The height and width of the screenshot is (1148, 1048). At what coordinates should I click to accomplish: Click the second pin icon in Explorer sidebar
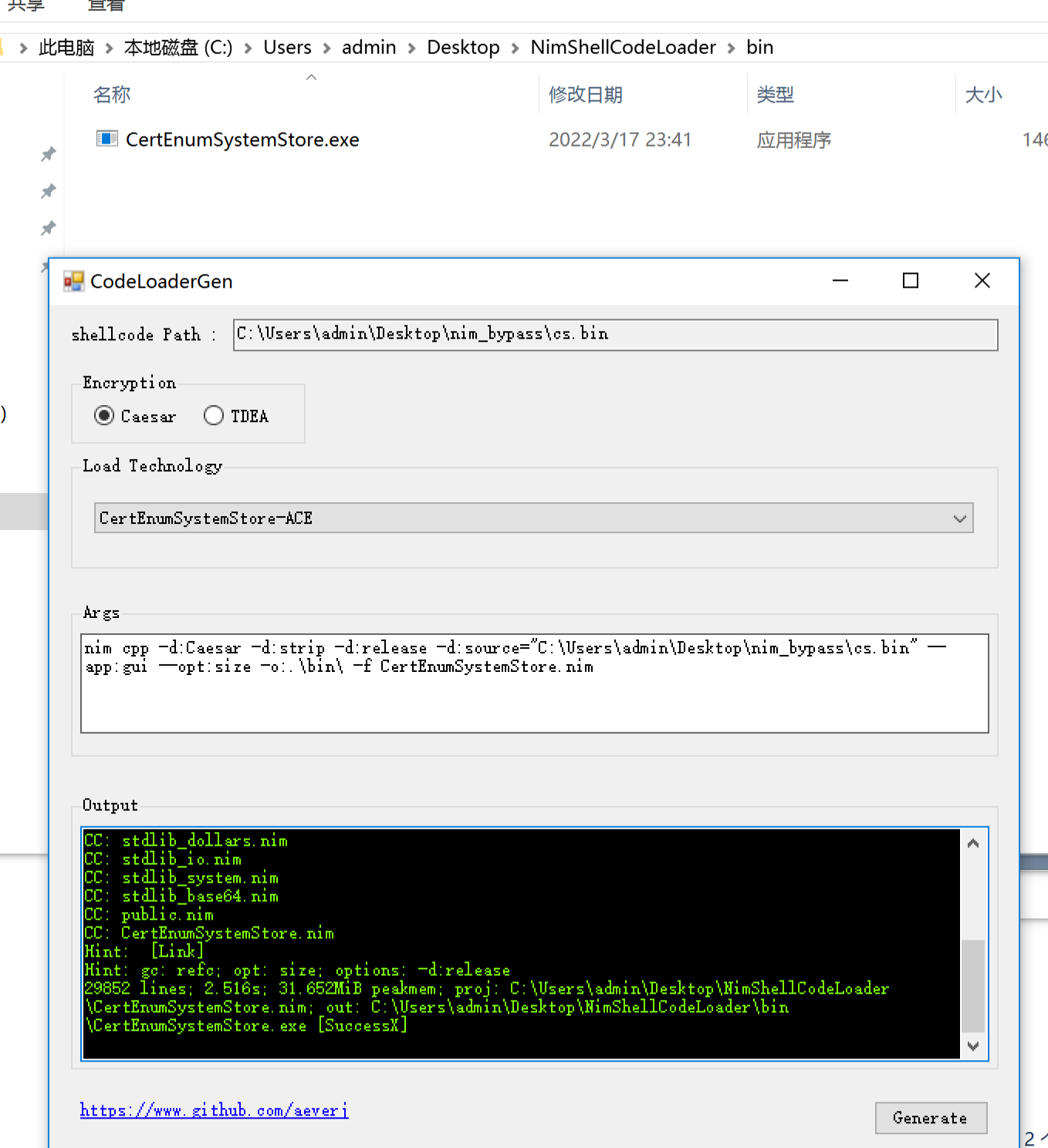49,191
